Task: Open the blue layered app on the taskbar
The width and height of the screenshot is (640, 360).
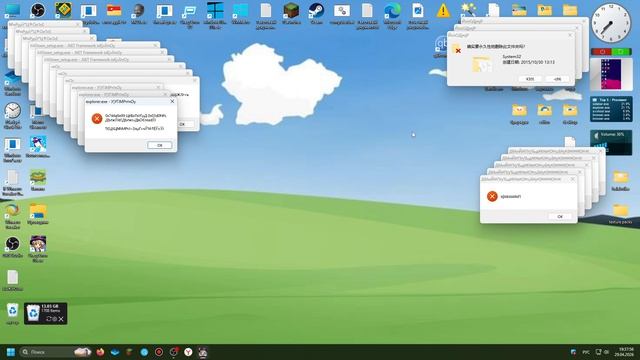Action: point(115,352)
